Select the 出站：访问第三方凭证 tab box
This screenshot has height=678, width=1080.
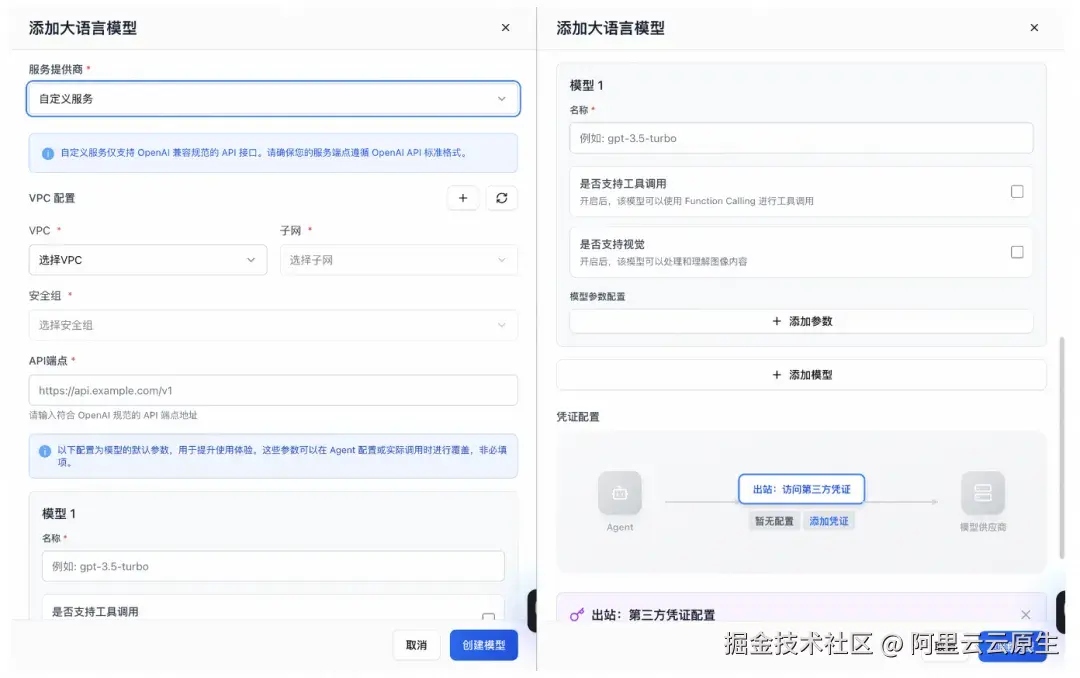pyautogui.click(x=801, y=489)
